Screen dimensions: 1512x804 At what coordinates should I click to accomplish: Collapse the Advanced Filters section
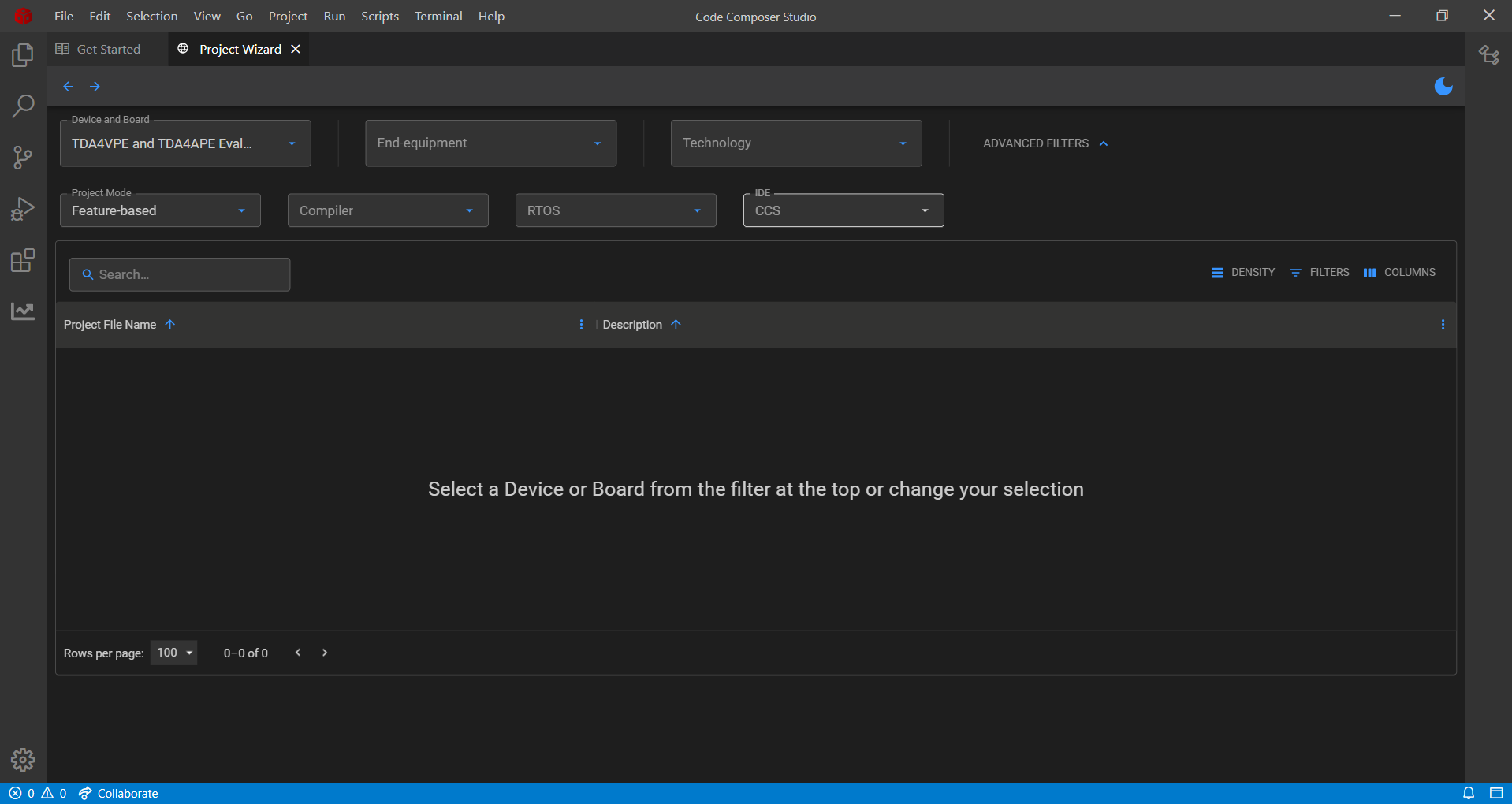coord(1045,143)
